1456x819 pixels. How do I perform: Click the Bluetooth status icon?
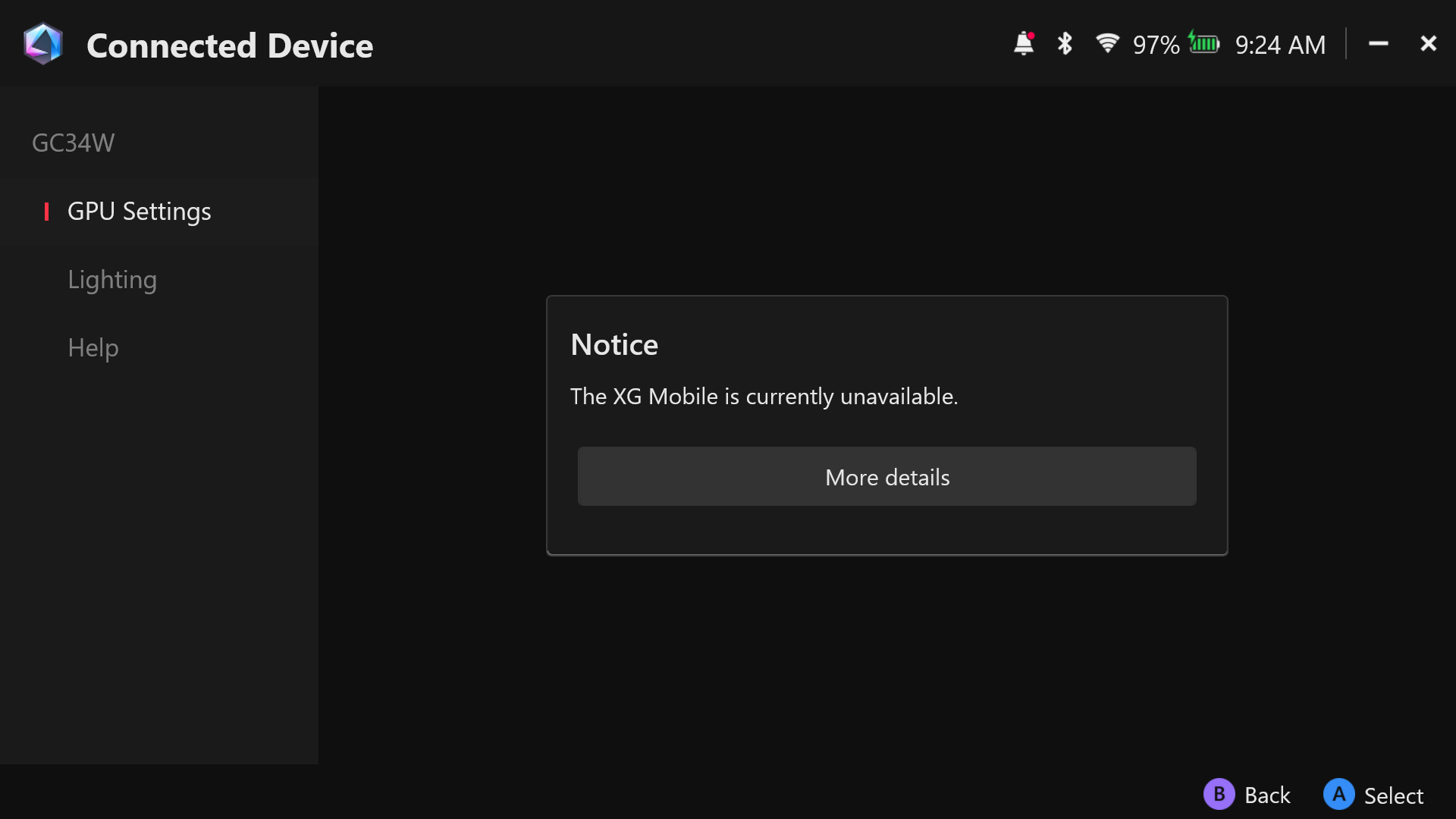[1065, 44]
